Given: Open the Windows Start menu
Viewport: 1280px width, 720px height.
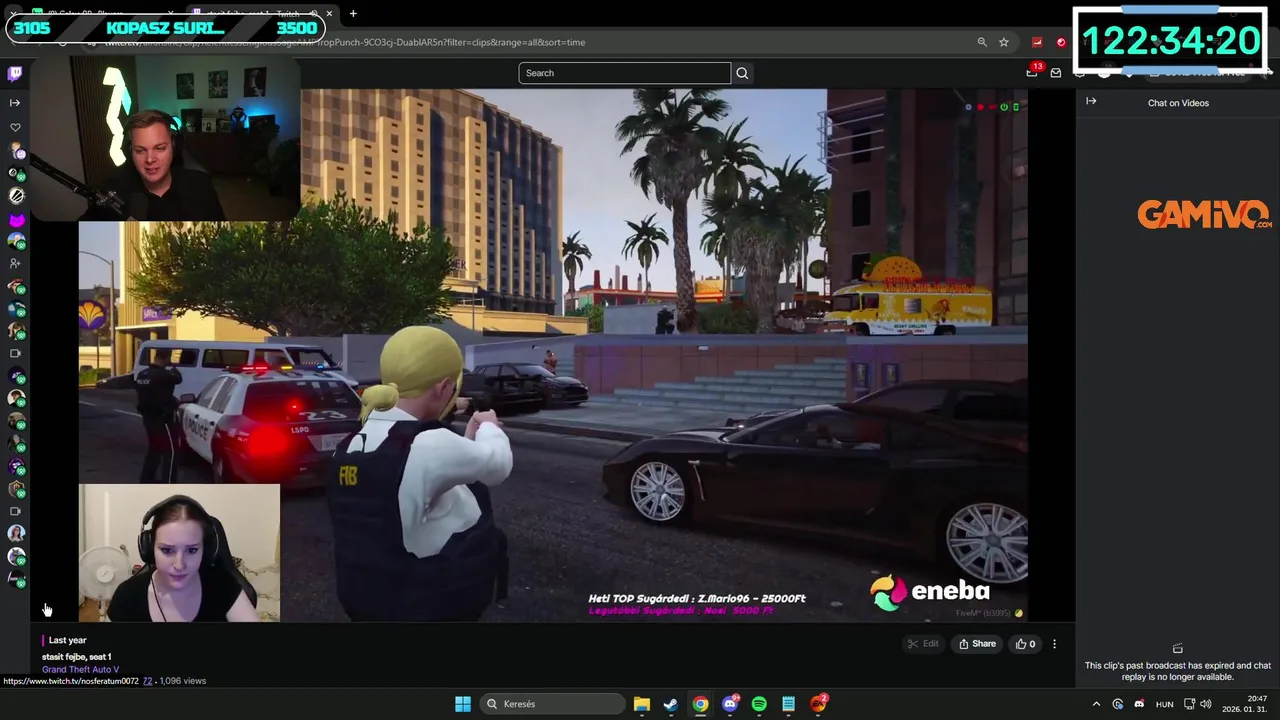Looking at the screenshot, I should pyautogui.click(x=463, y=704).
